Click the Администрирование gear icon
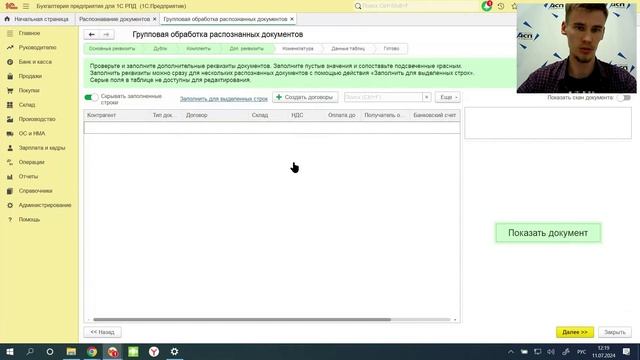The height and width of the screenshot is (360, 640). (x=10, y=205)
